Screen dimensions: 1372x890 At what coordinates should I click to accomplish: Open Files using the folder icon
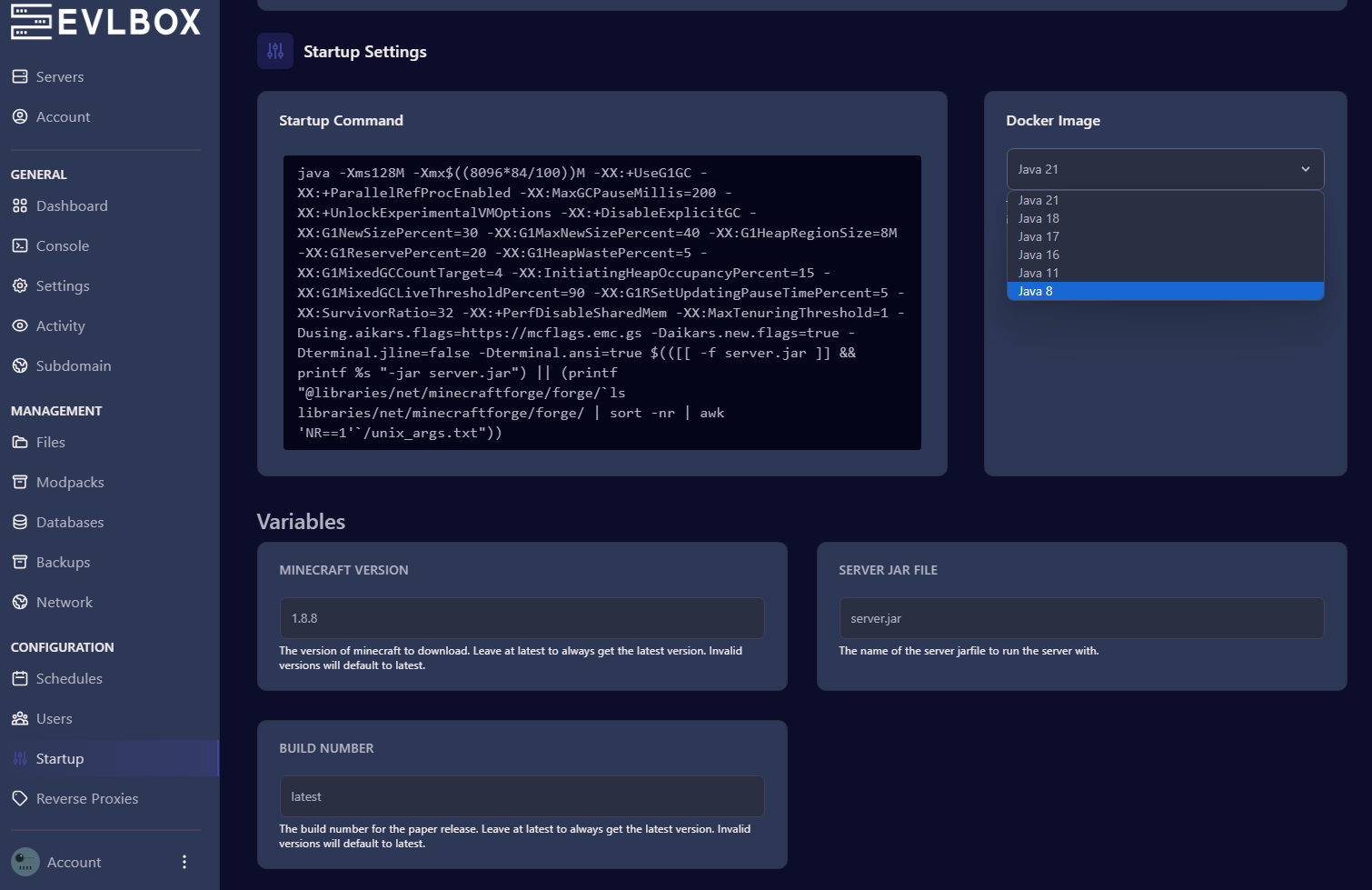click(x=20, y=442)
